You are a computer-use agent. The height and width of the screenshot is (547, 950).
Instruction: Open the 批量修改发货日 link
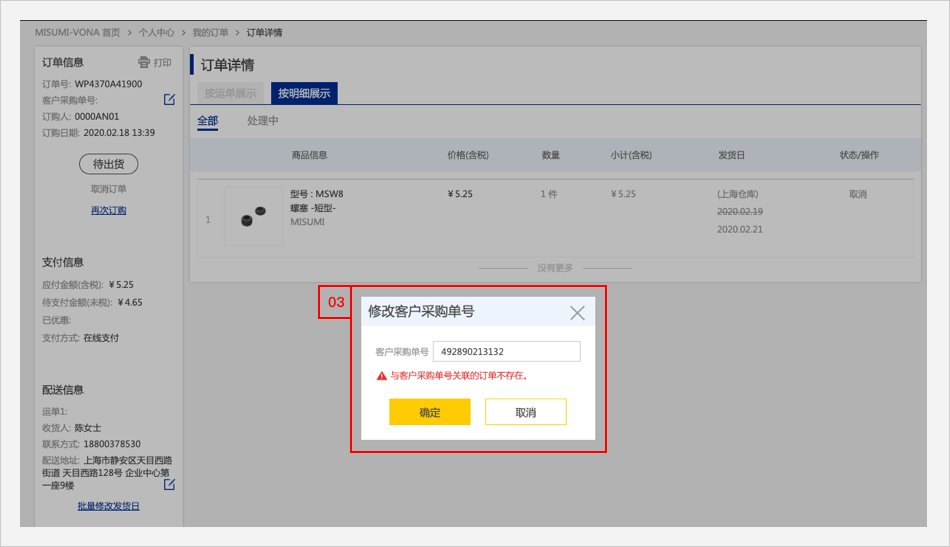[x=108, y=506]
